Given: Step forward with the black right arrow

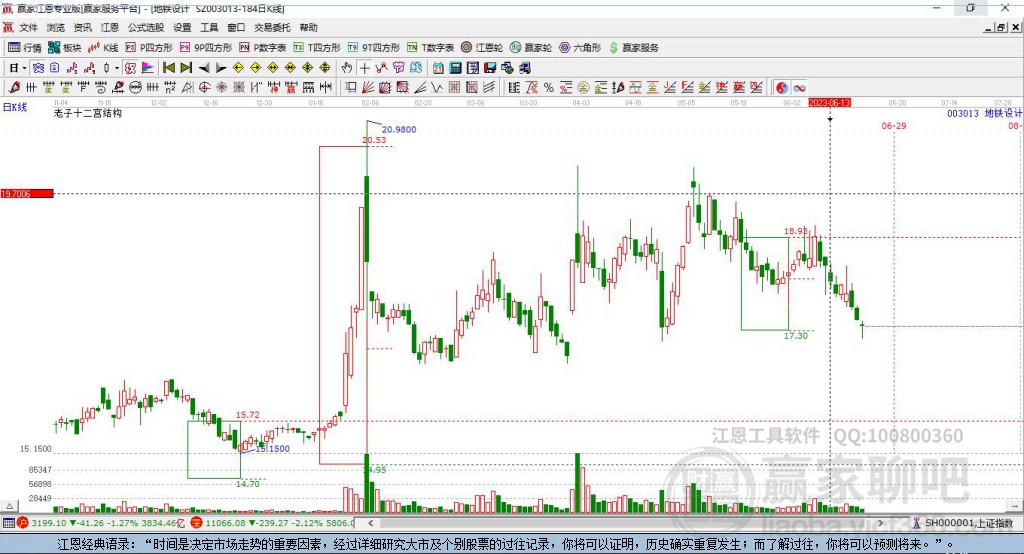Looking at the screenshot, I should 221,68.
